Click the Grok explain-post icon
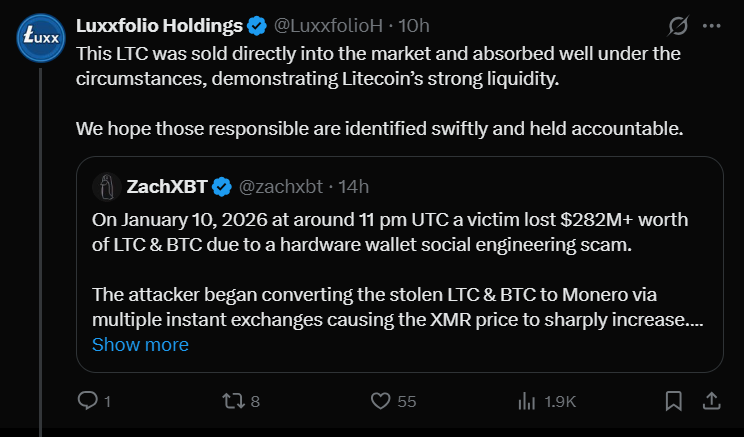The image size is (744, 437). point(677,23)
